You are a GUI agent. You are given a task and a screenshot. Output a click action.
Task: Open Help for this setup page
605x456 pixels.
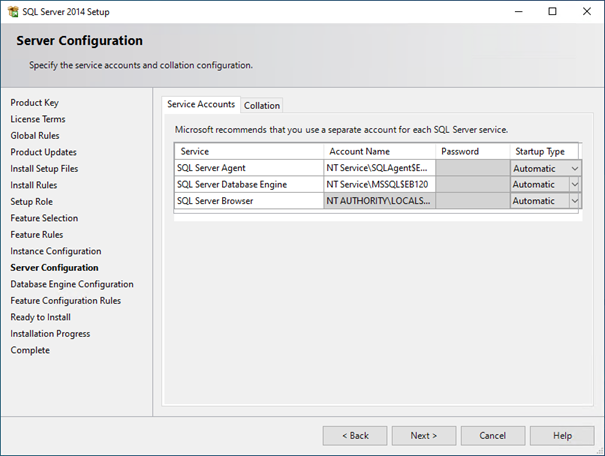(562, 436)
